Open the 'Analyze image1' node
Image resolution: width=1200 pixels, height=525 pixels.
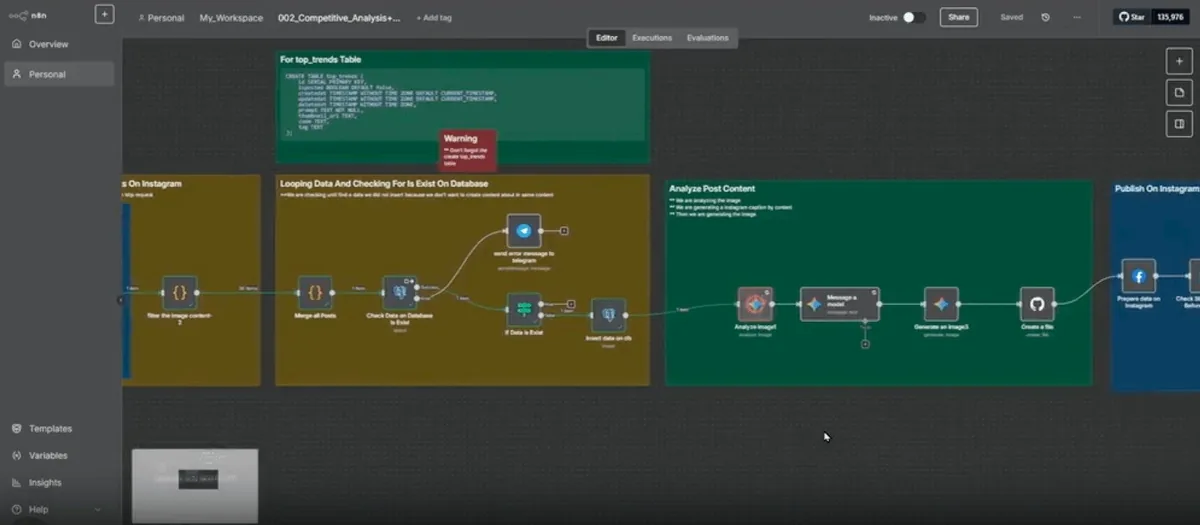(755, 304)
